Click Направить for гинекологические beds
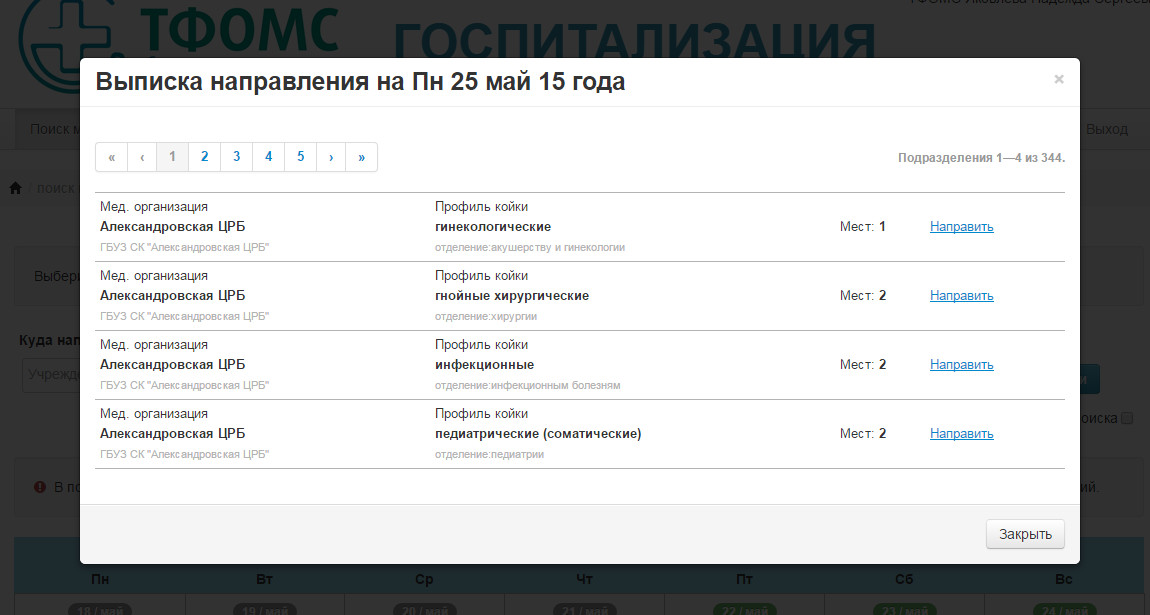Image resolution: width=1150 pixels, height=615 pixels. coord(962,227)
